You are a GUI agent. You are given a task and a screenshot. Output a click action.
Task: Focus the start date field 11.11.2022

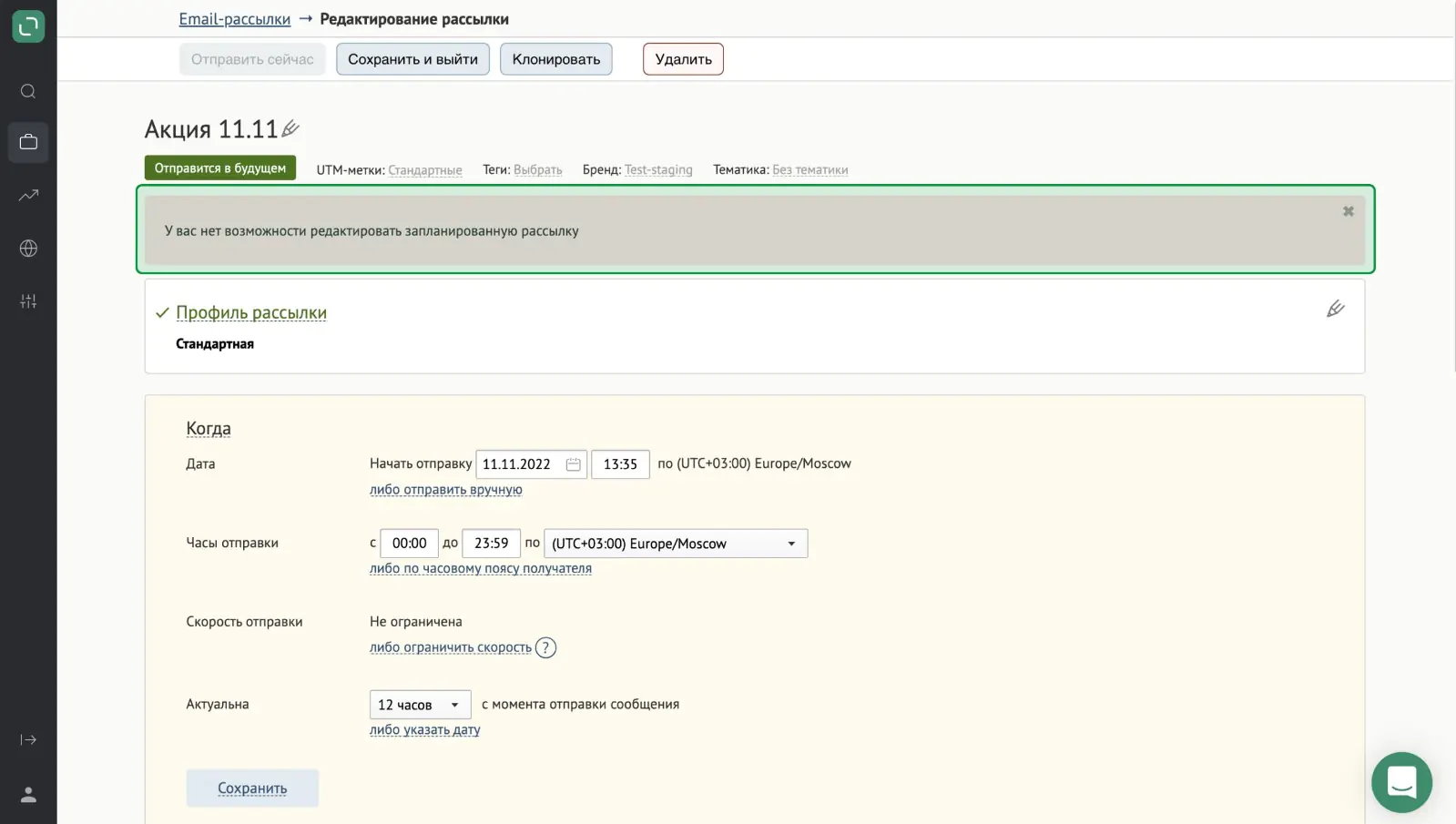coord(531,464)
